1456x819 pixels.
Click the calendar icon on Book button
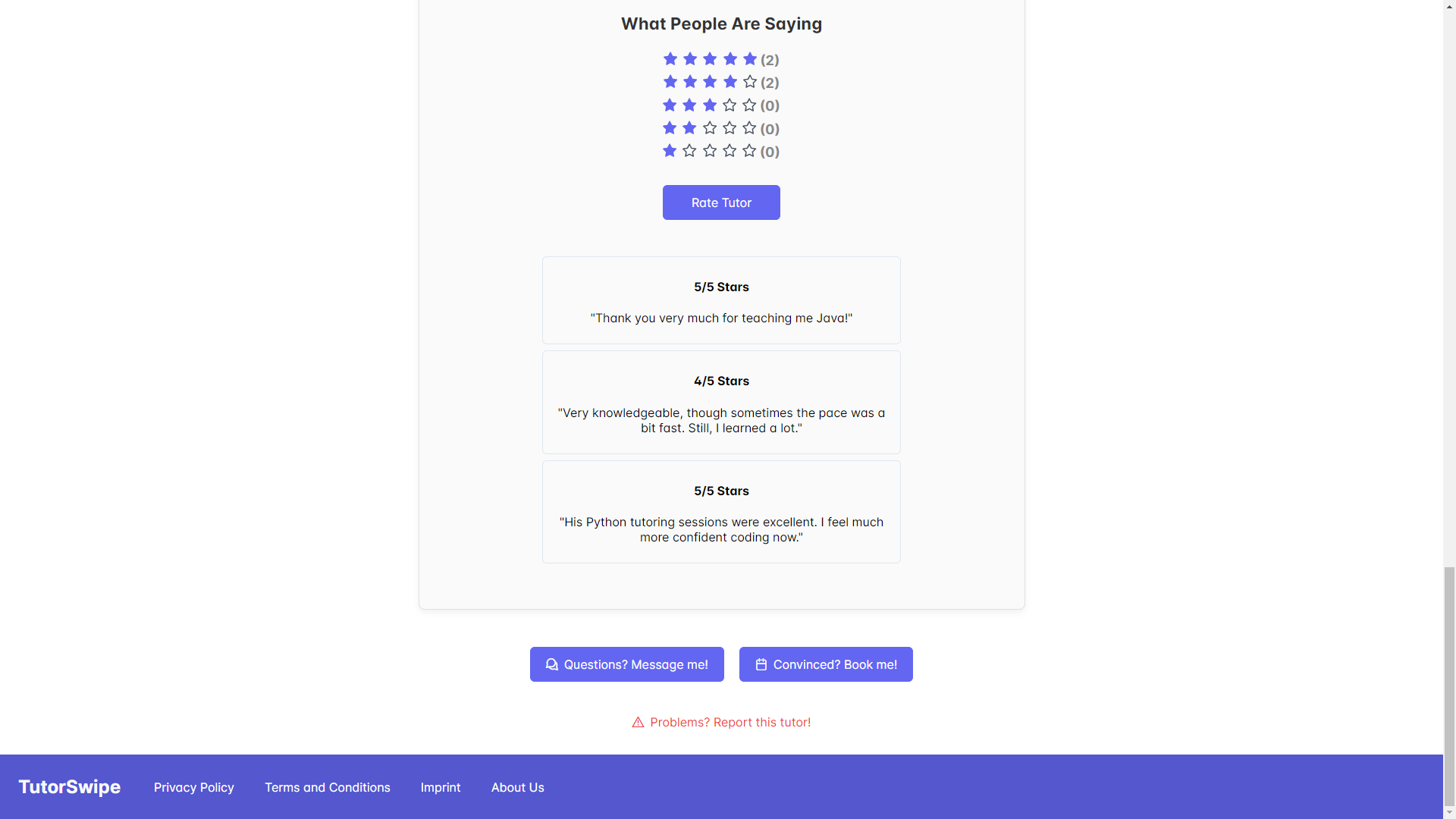(761, 664)
